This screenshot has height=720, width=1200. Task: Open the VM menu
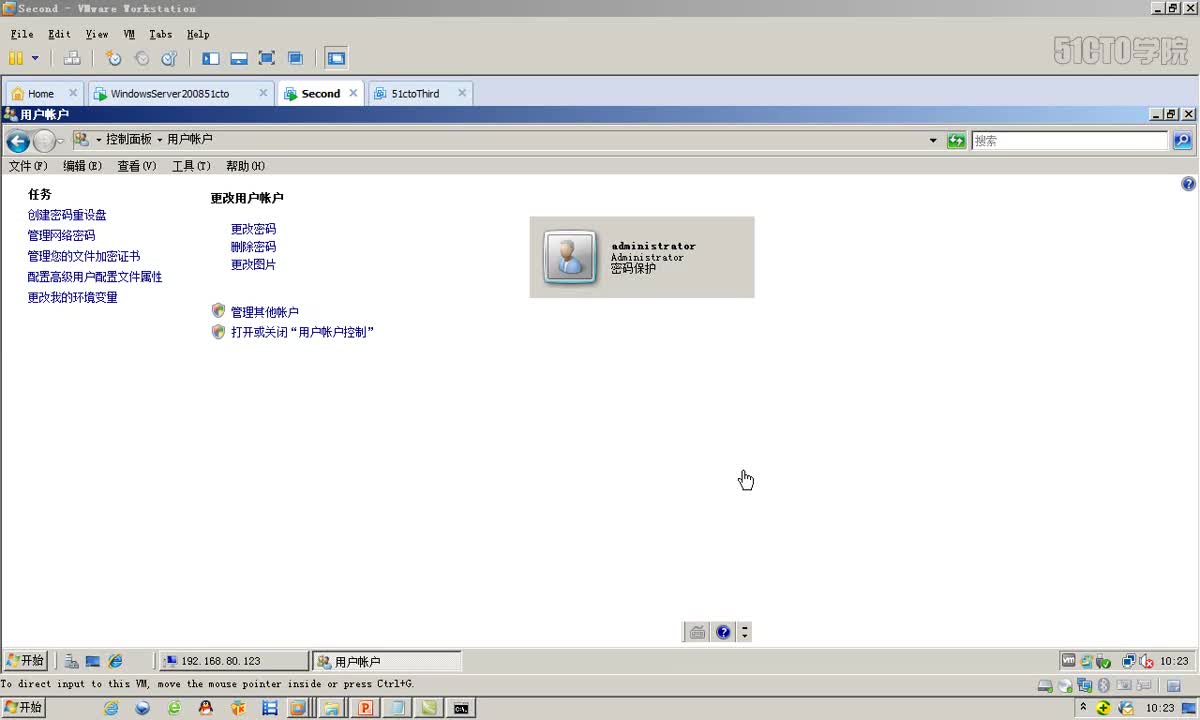click(129, 34)
